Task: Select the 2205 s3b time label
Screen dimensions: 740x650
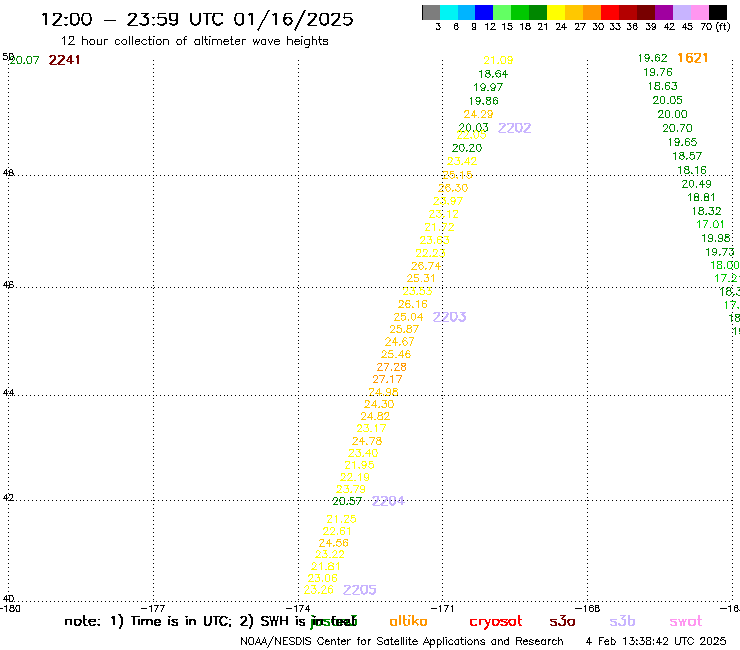Action: (x=360, y=590)
